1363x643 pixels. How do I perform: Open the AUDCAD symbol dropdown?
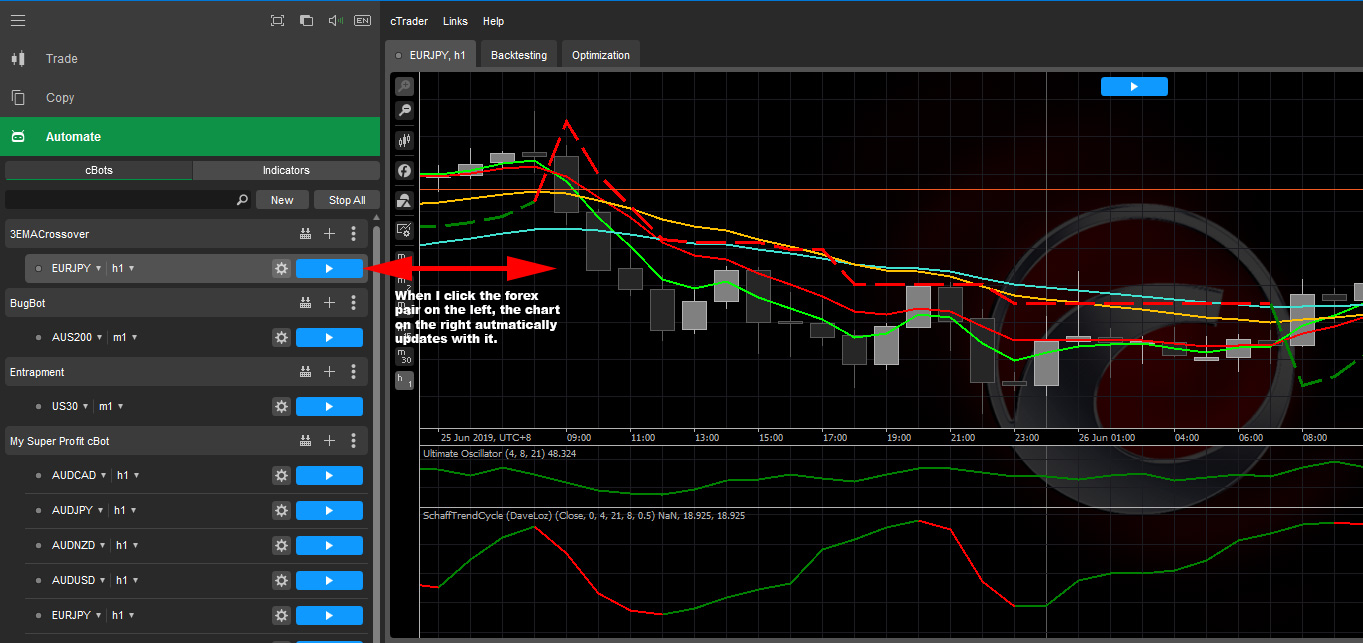pyautogui.click(x=79, y=475)
